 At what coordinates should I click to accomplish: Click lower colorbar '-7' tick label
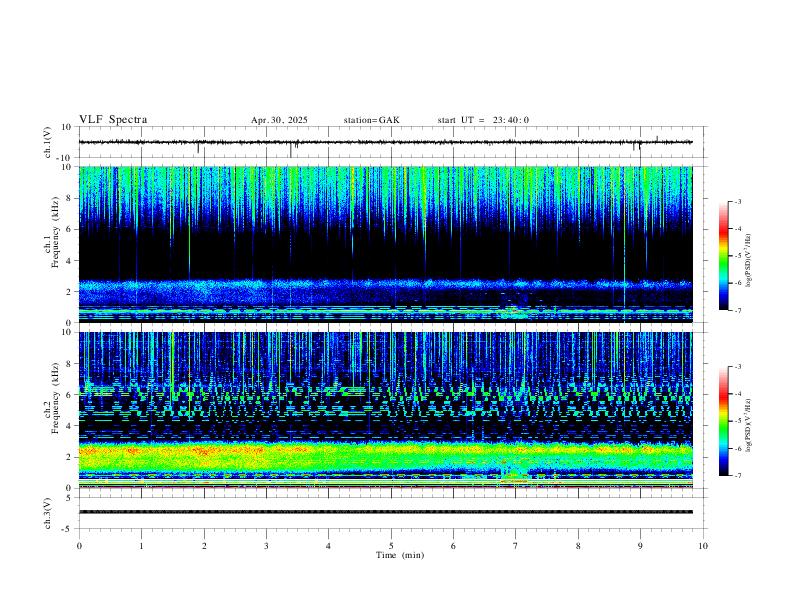point(737,476)
